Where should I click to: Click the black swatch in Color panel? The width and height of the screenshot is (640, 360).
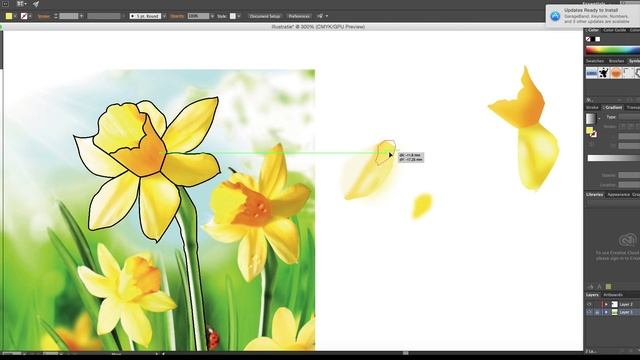(593, 39)
